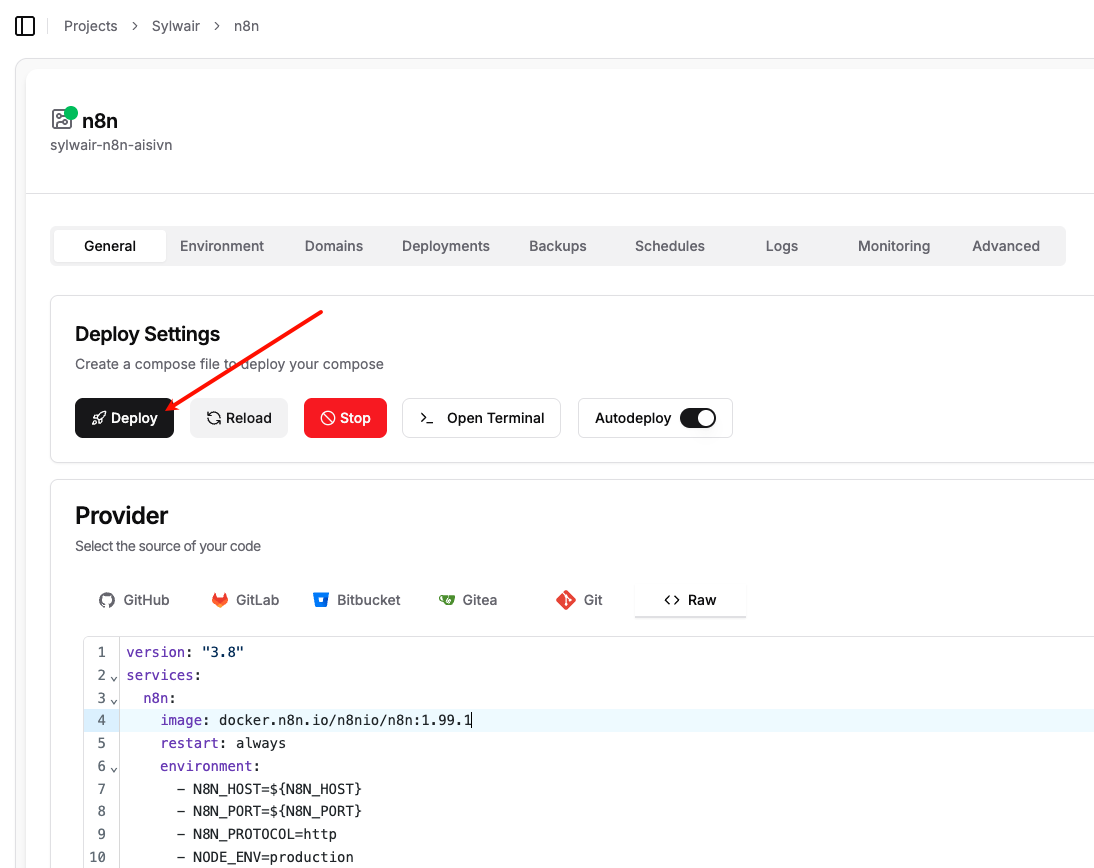Select the General tab
This screenshot has width=1094, height=868.
click(x=110, y=246)
